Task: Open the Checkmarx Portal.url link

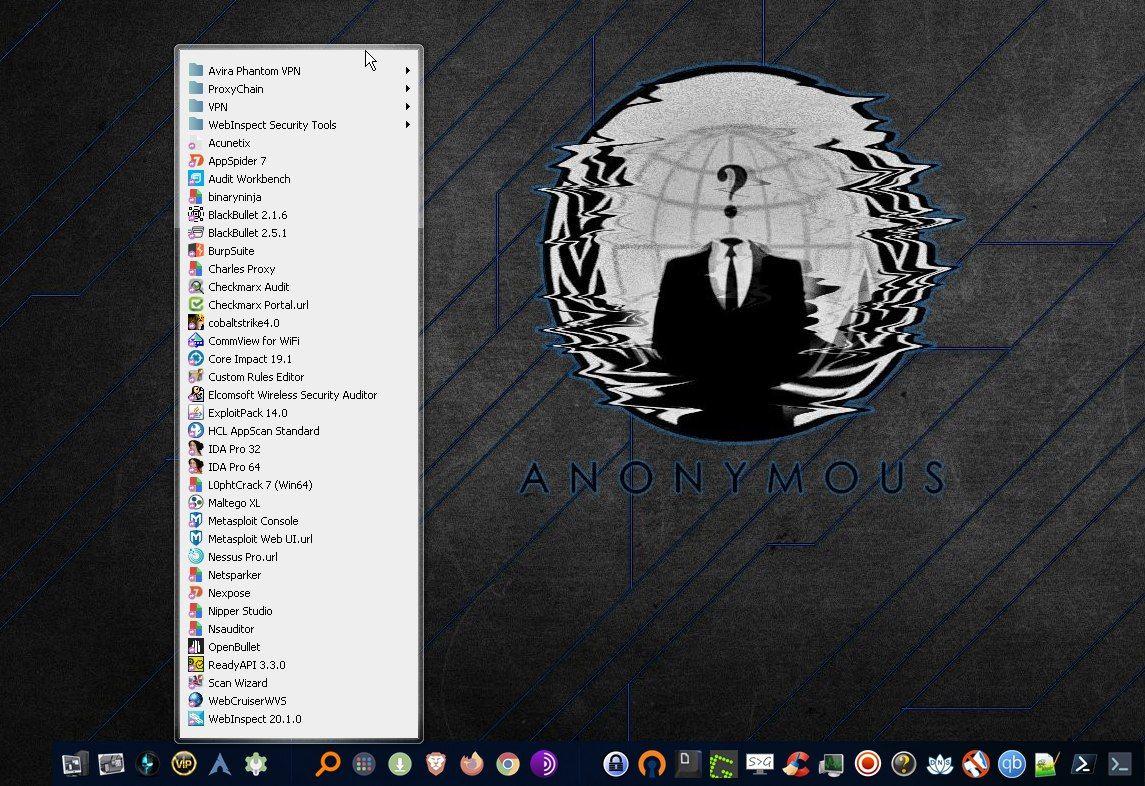Action: point(299,305)
